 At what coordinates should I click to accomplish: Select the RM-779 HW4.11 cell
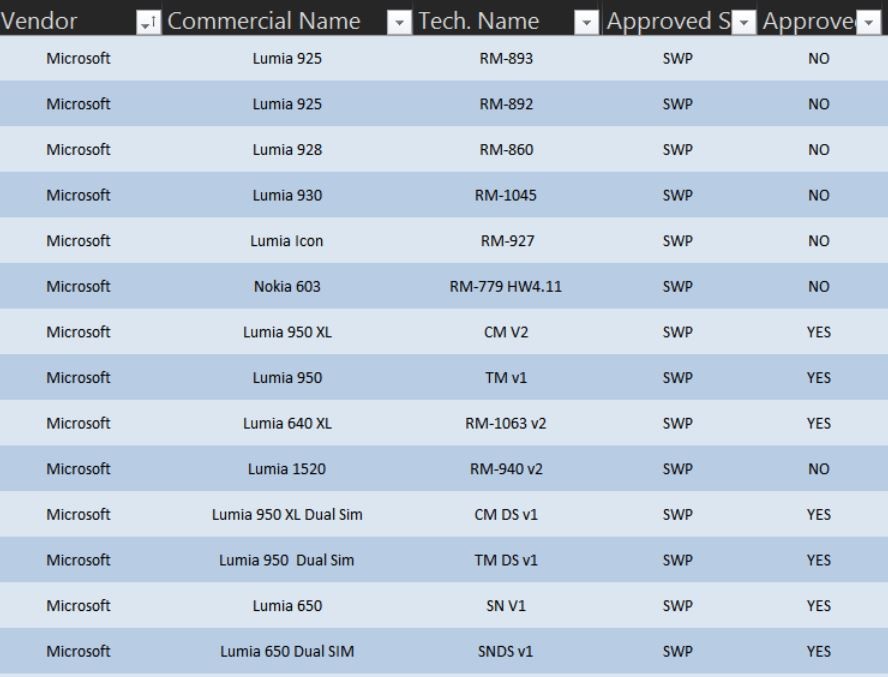[507, 286]
